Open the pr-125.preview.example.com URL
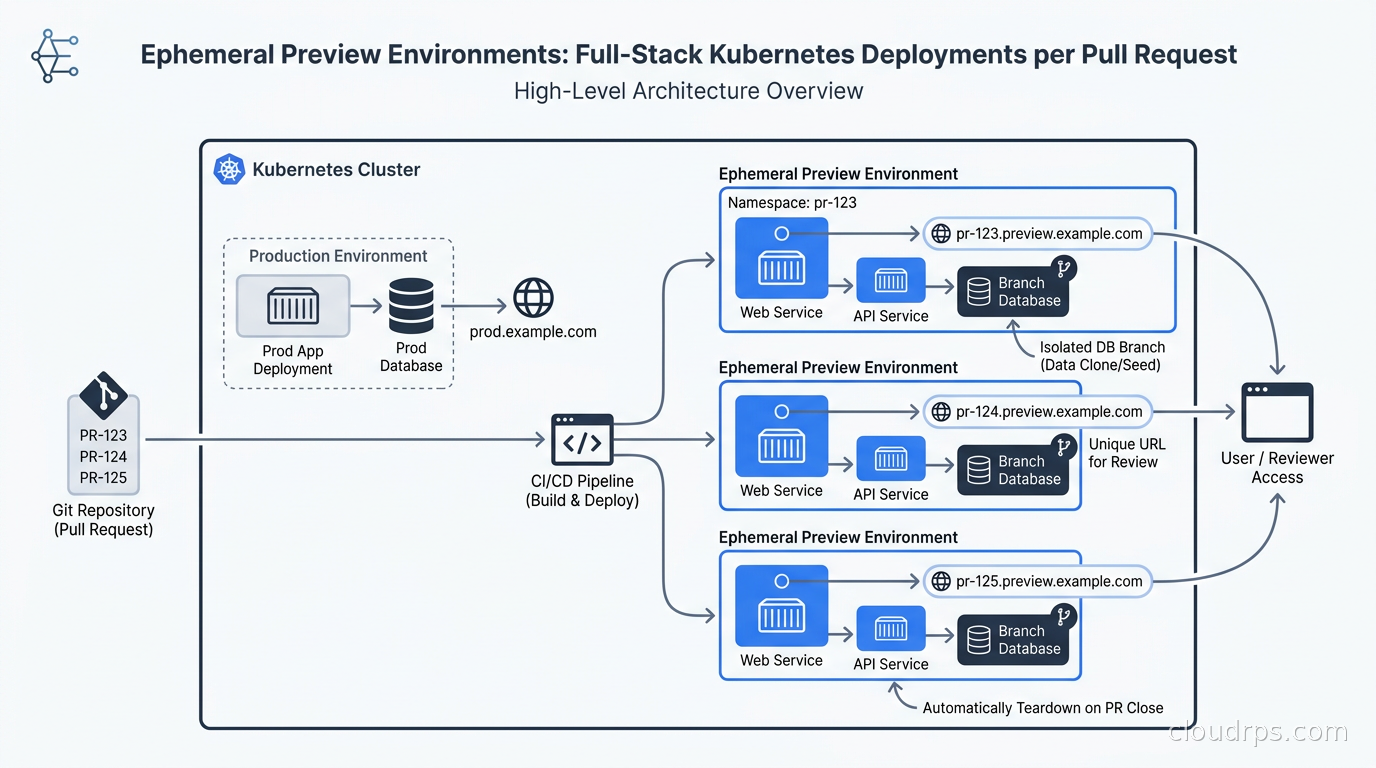The image size is (1376, 768). click(x=1038, y=581)
